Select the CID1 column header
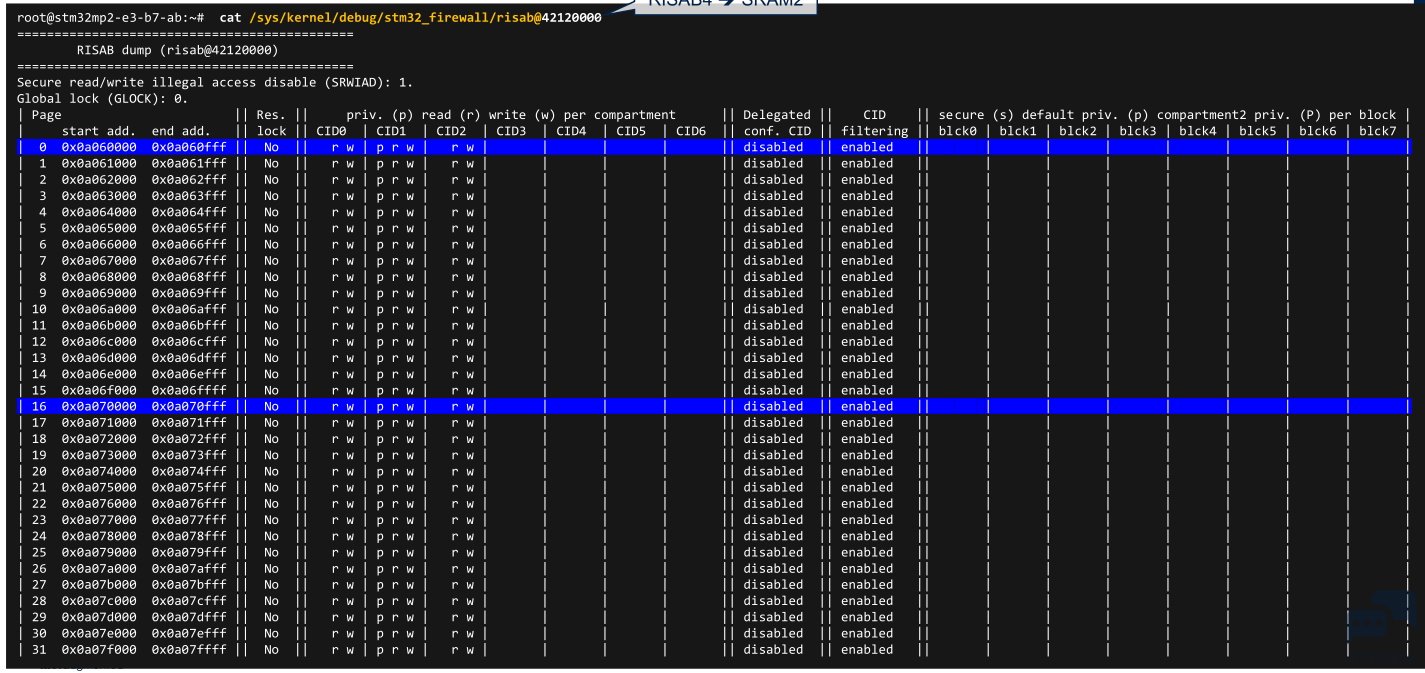 tap(391, 131)
